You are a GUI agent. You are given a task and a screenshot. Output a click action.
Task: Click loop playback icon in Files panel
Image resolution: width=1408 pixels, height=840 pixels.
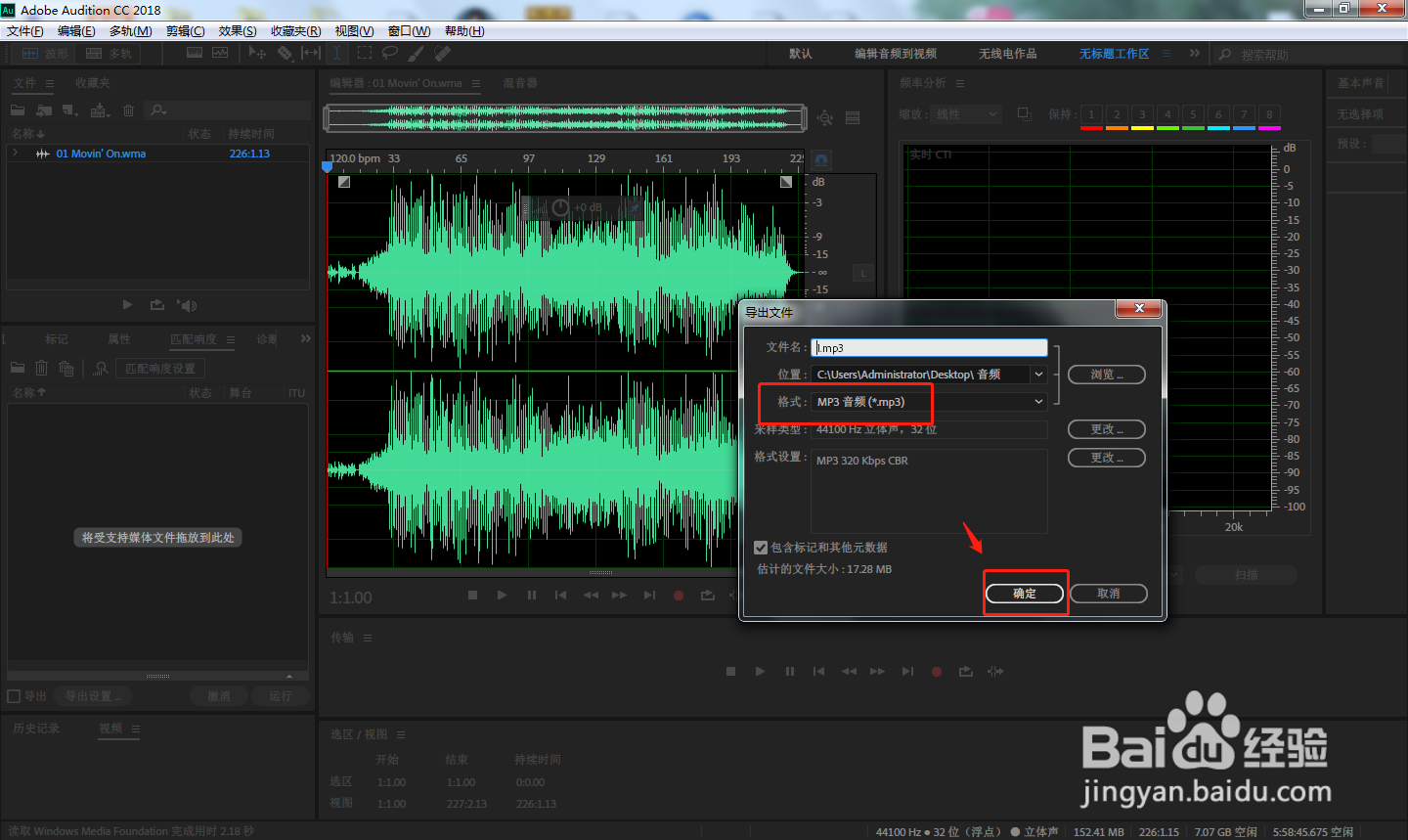pyautogui.click(x=156, y=305)
